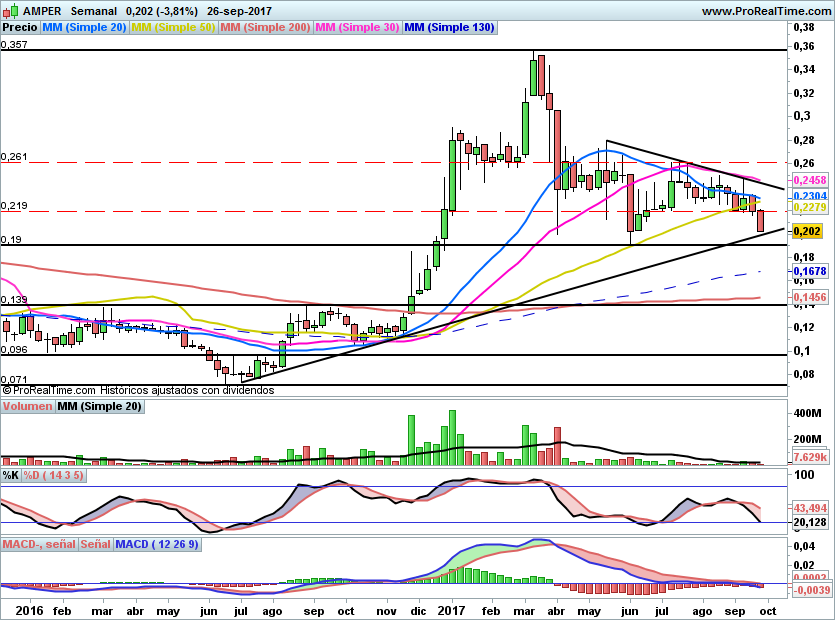Click the 0,261 dashed level label

tap(14, 157)
